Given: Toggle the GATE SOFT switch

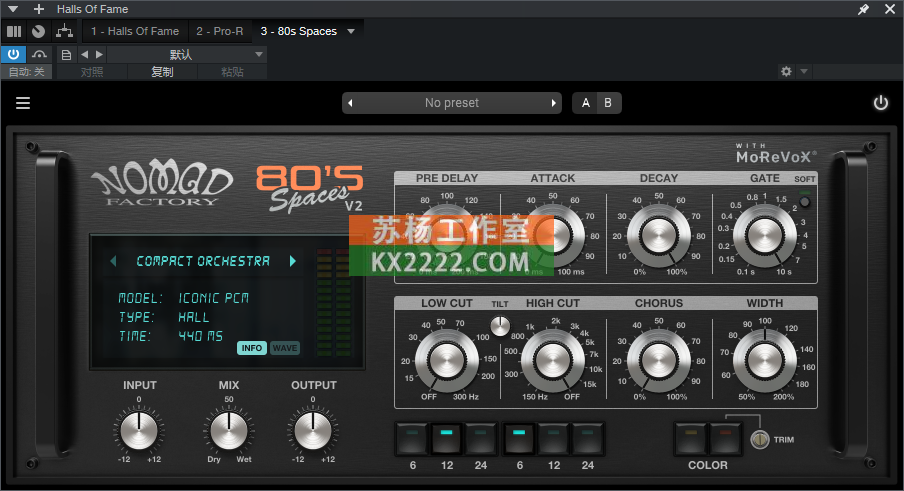Looking at the screenshot, I should (805, 202).
